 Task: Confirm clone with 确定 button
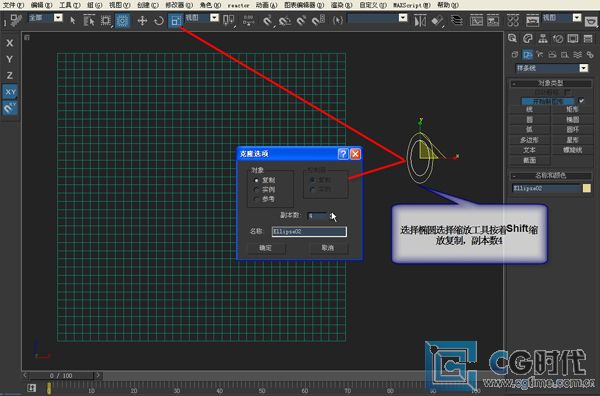[266, 248]
